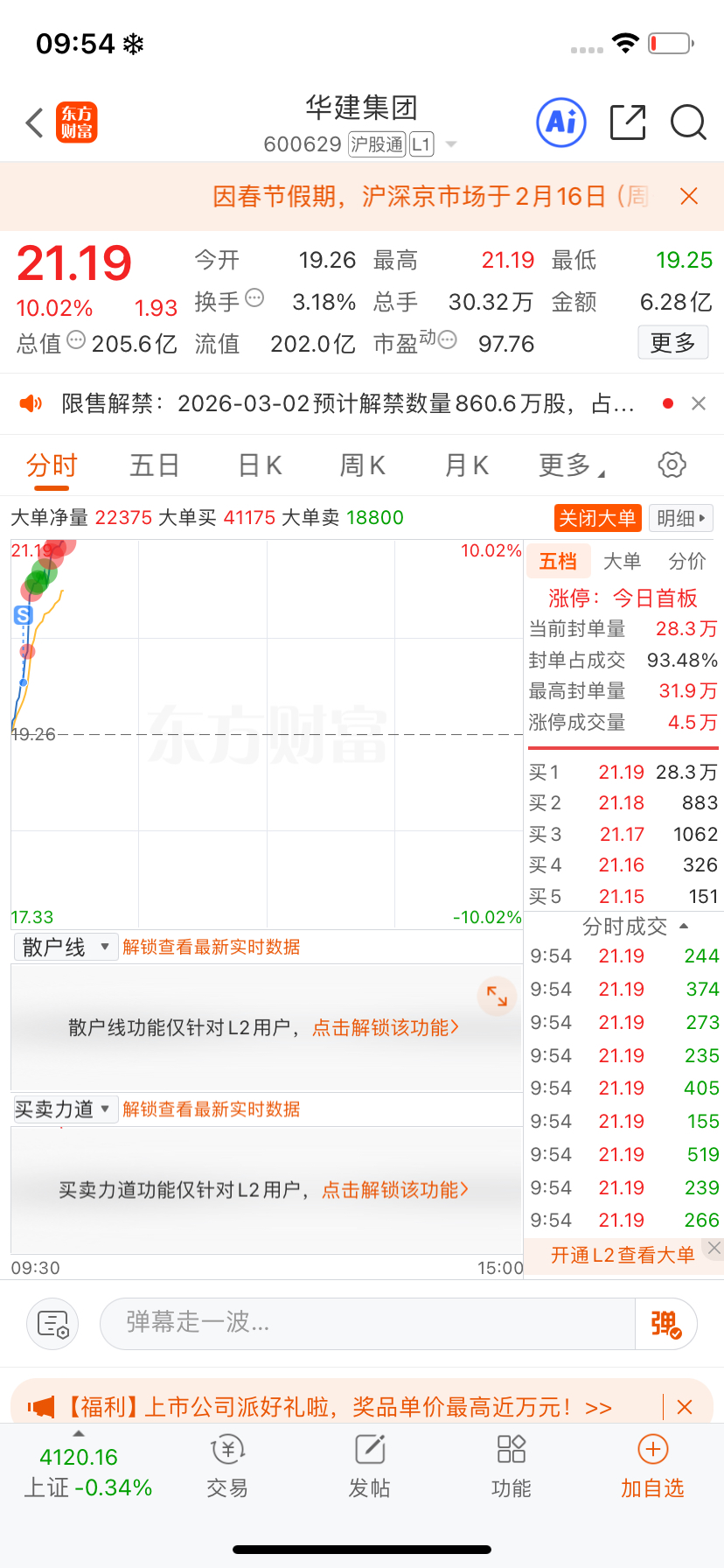The height and width of the screenshot is (1568, 724).
Task: Open the search magnifier icon
Action: [x=688, y=122]
